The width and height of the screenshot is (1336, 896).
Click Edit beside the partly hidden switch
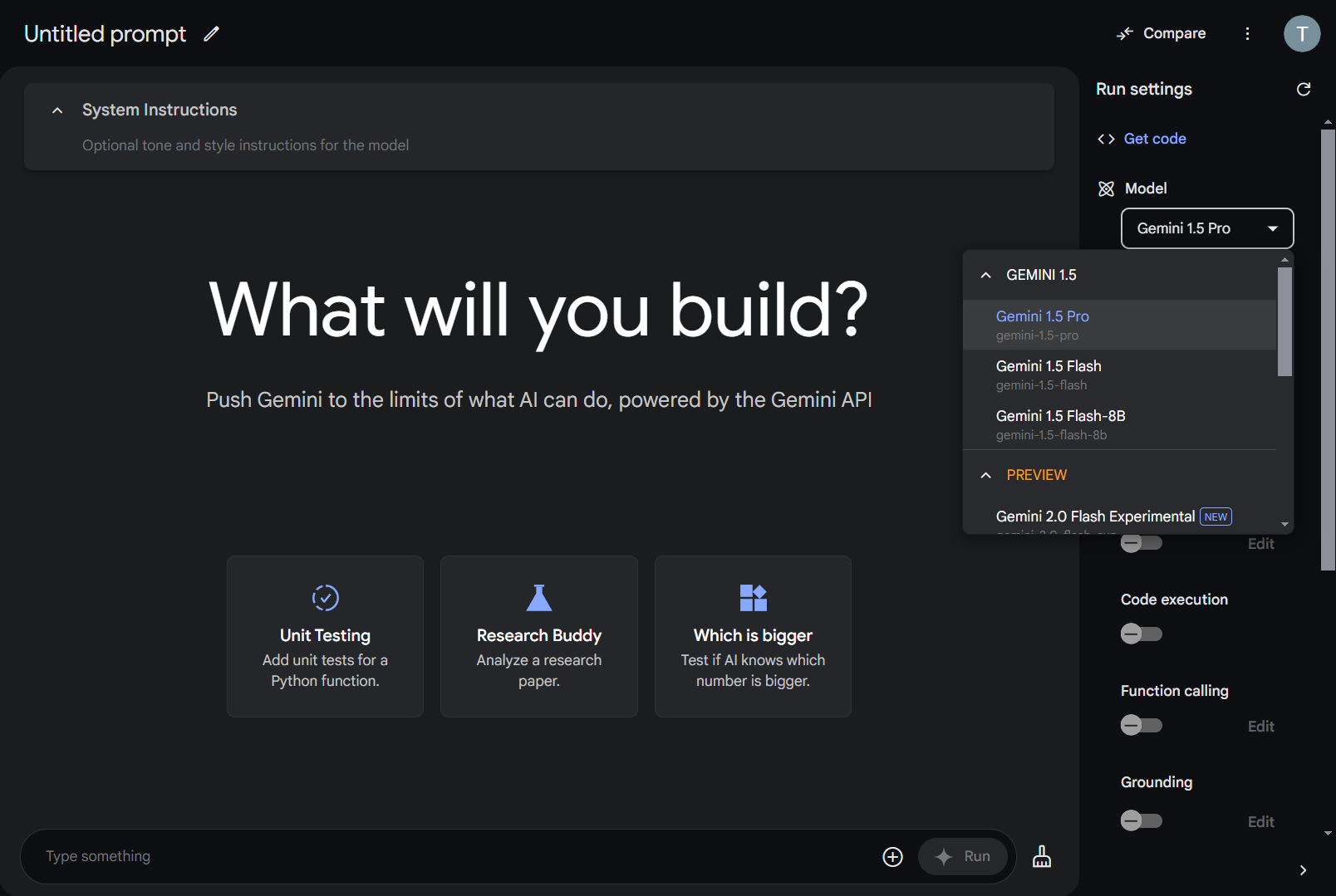point(1260,544)
